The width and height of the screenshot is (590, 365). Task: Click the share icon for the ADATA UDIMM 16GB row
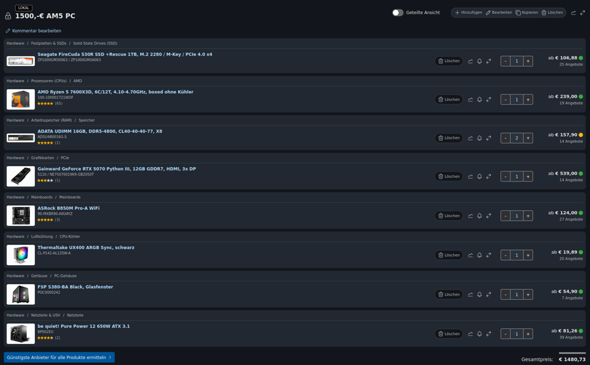[470, 138]
